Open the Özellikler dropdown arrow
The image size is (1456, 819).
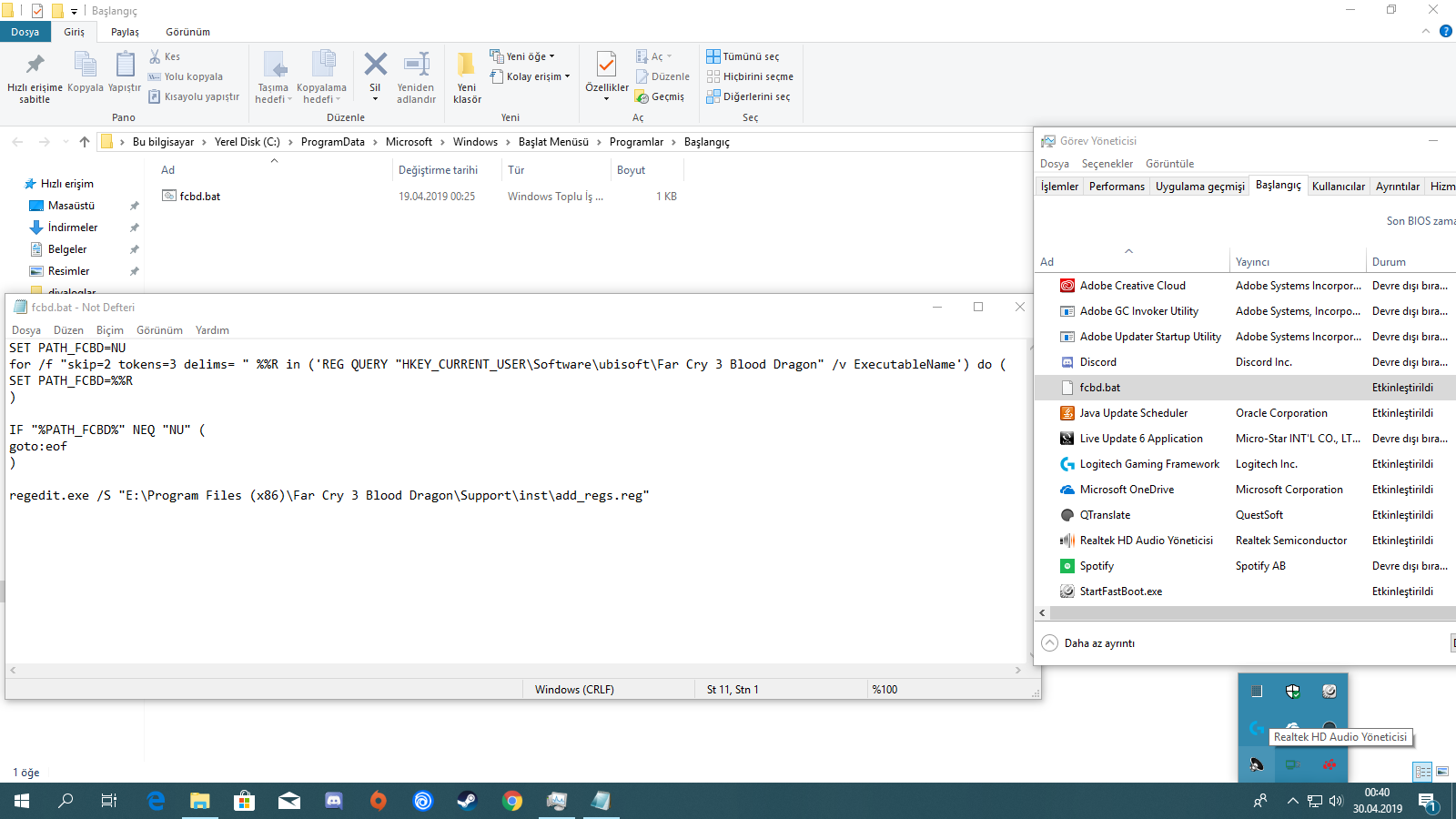click(x=606, y=98)
